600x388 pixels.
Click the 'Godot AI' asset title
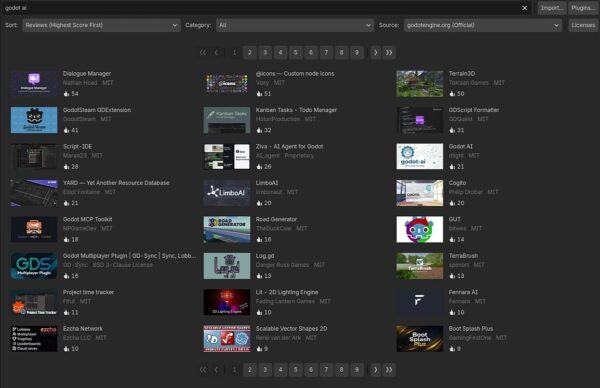(461, 147)
